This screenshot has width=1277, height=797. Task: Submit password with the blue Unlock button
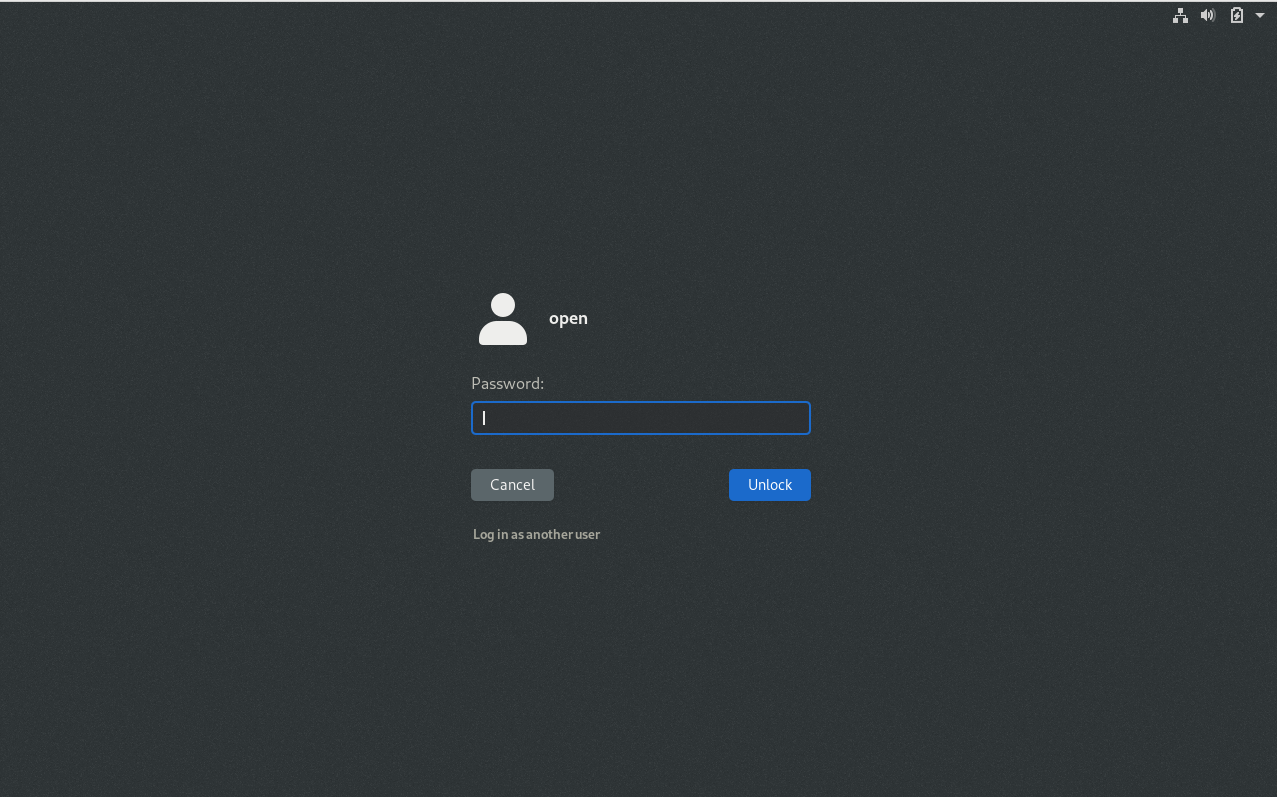pos(769,485)
